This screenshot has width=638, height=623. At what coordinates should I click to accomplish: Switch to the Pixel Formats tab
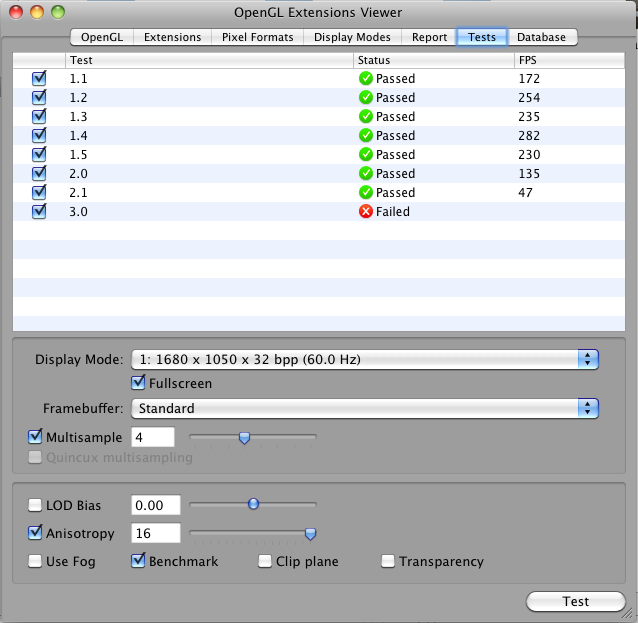point(257,37)
